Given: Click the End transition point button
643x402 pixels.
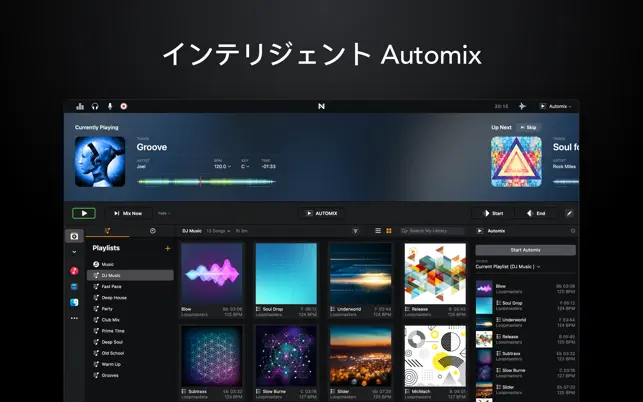Looking at the screenshot, I should click(x=536, y=213).
